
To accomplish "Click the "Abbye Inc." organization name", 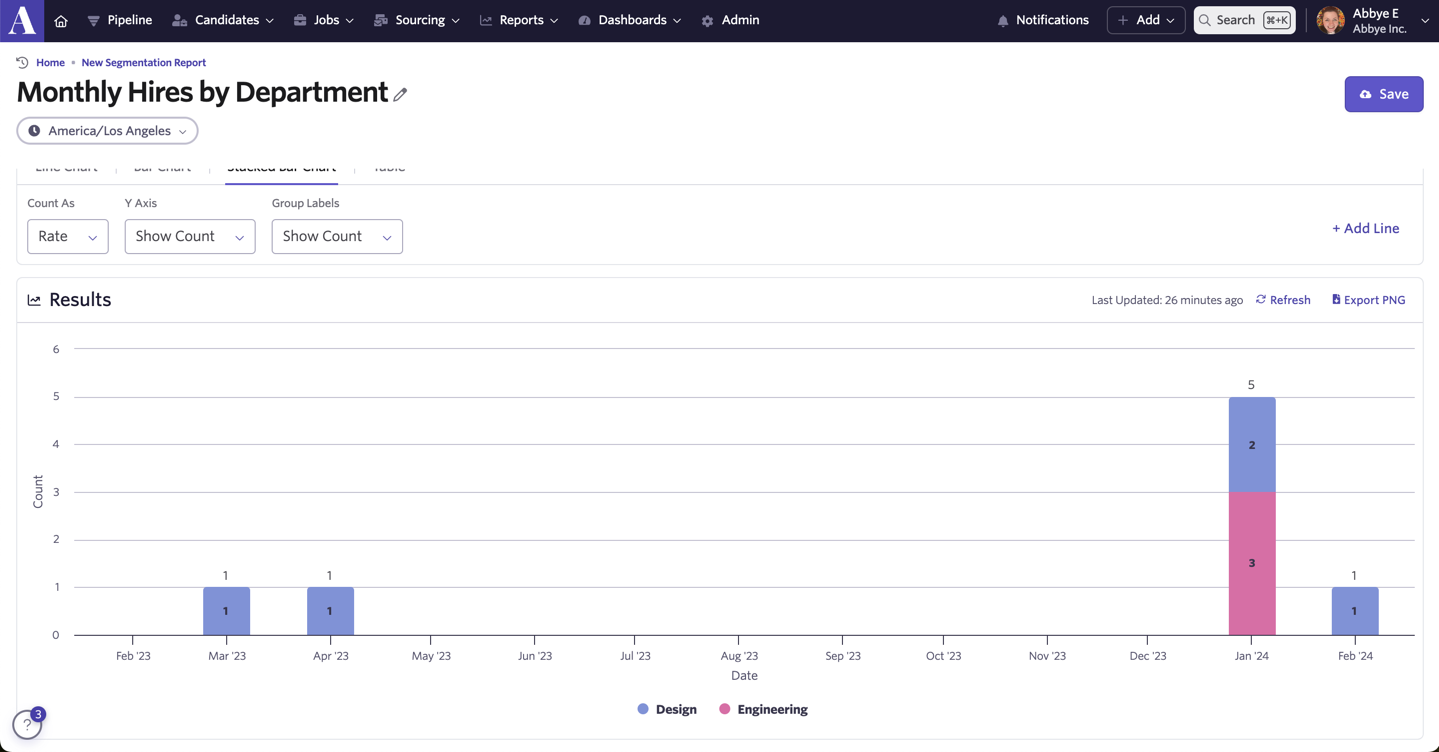I will (x=1380, y=29).
